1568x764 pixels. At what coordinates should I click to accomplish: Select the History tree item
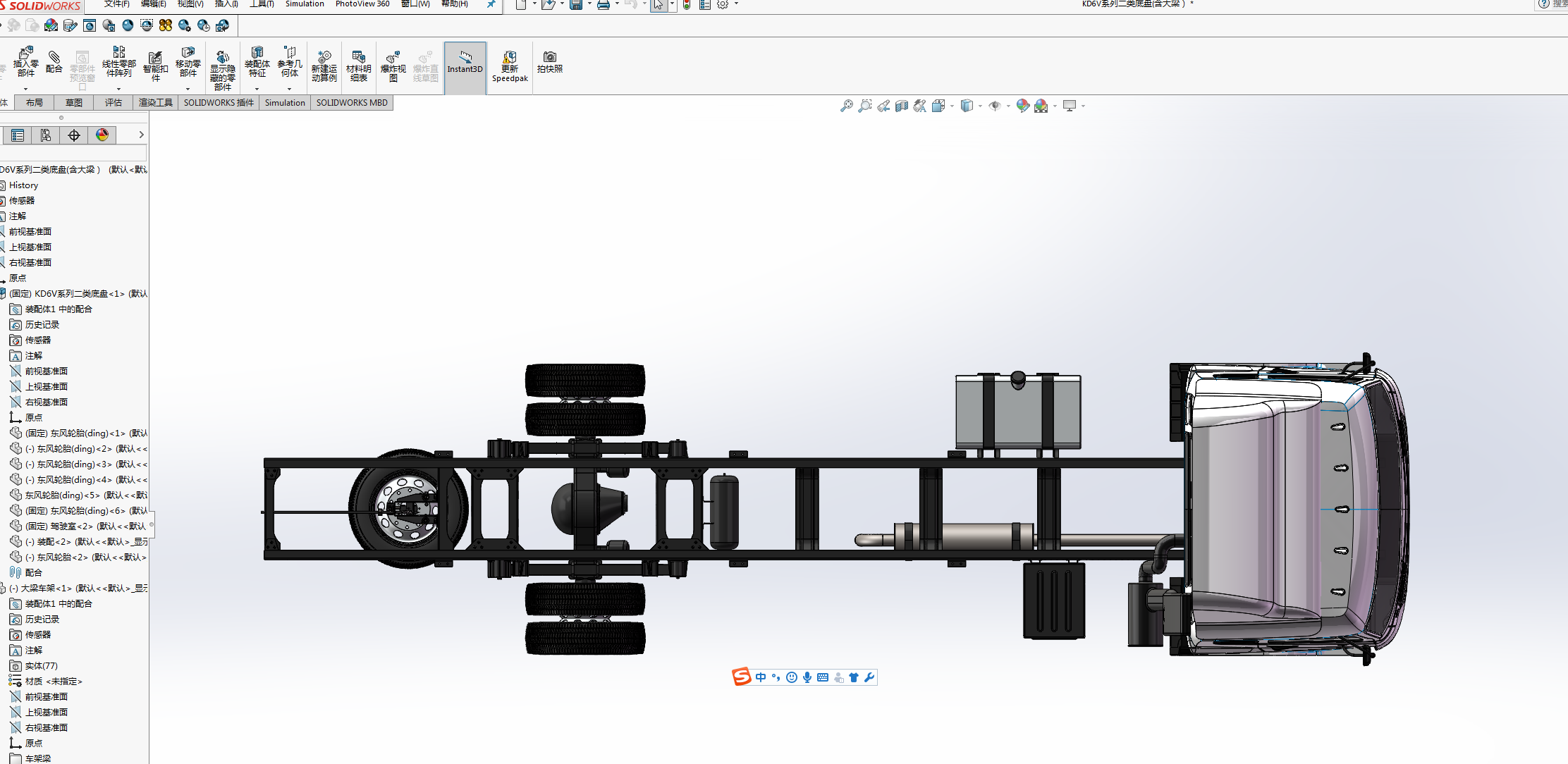[23, 185]
